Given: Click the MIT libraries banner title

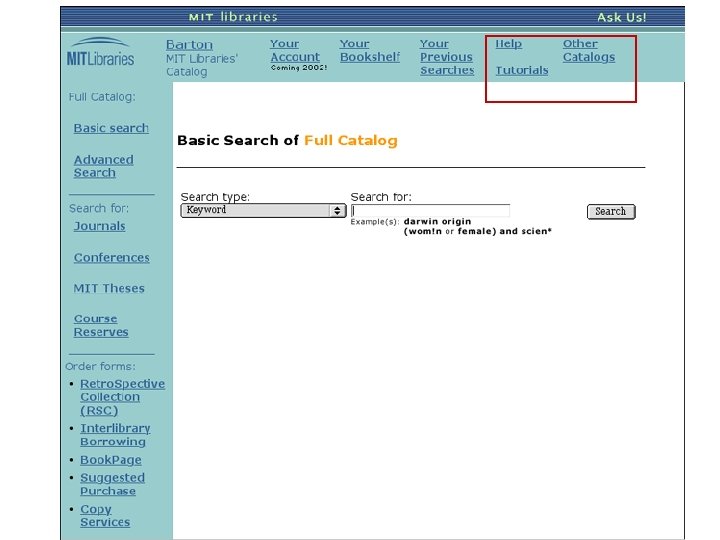Looking at the screenshot, I should coord(233,17).
